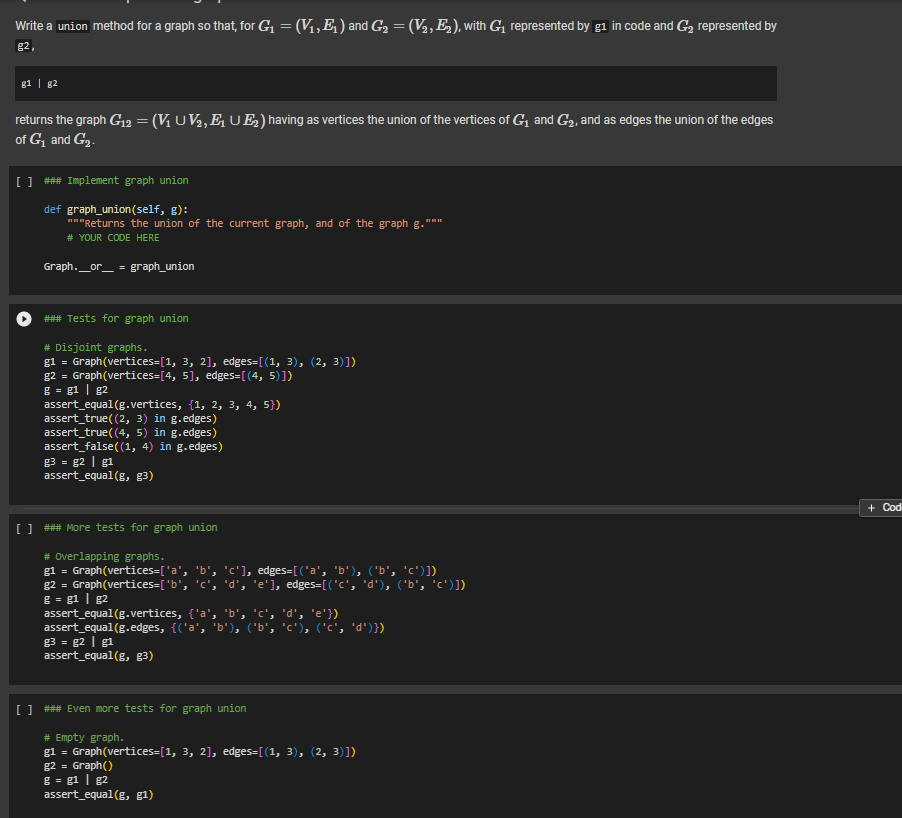Image resolution: width=902 pixels, height=818 pixels.
Task: Click the brackets of the More tests cell
Action: [22, 527]
